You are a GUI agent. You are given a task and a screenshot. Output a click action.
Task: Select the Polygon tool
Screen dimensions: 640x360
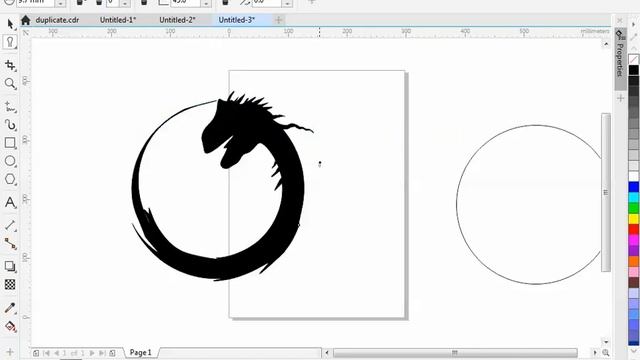tap(10, 179)
